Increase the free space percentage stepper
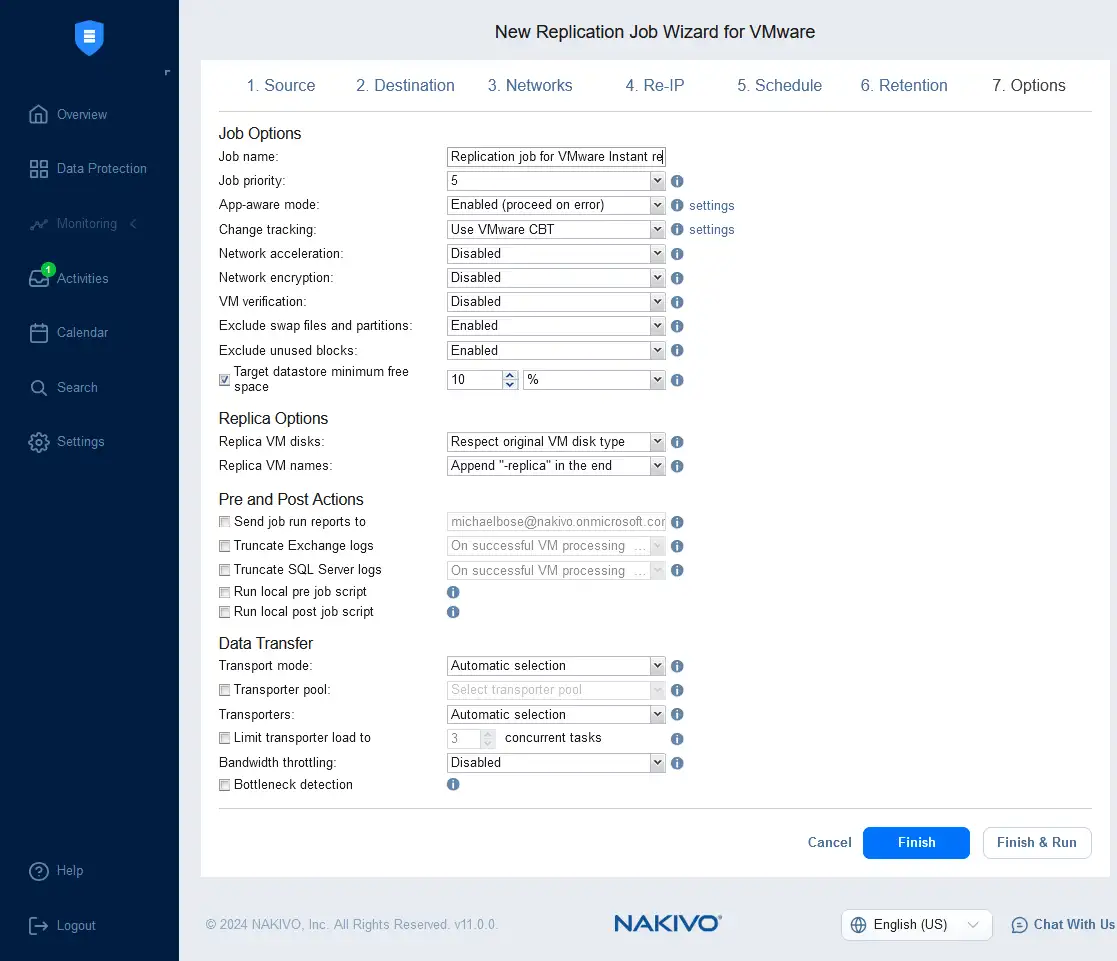 [509, 375]
